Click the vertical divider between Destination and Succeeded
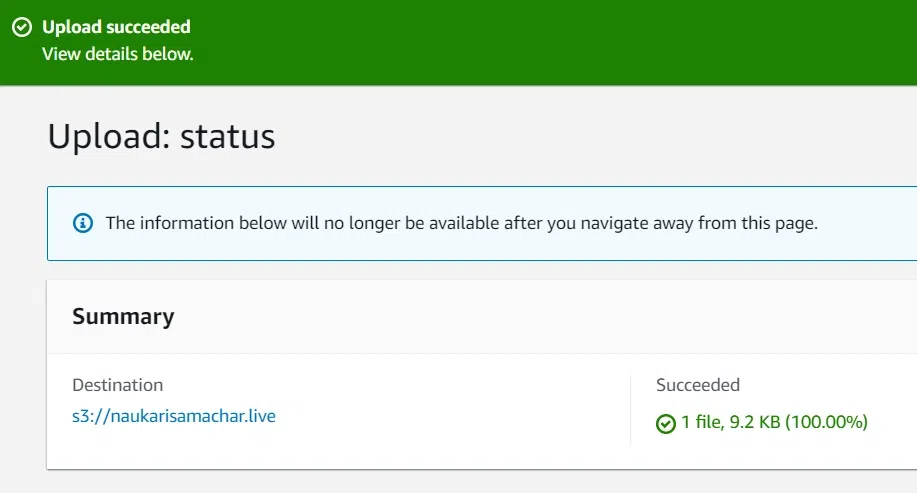Screen dimensions: 917x493 coord(631,410)
